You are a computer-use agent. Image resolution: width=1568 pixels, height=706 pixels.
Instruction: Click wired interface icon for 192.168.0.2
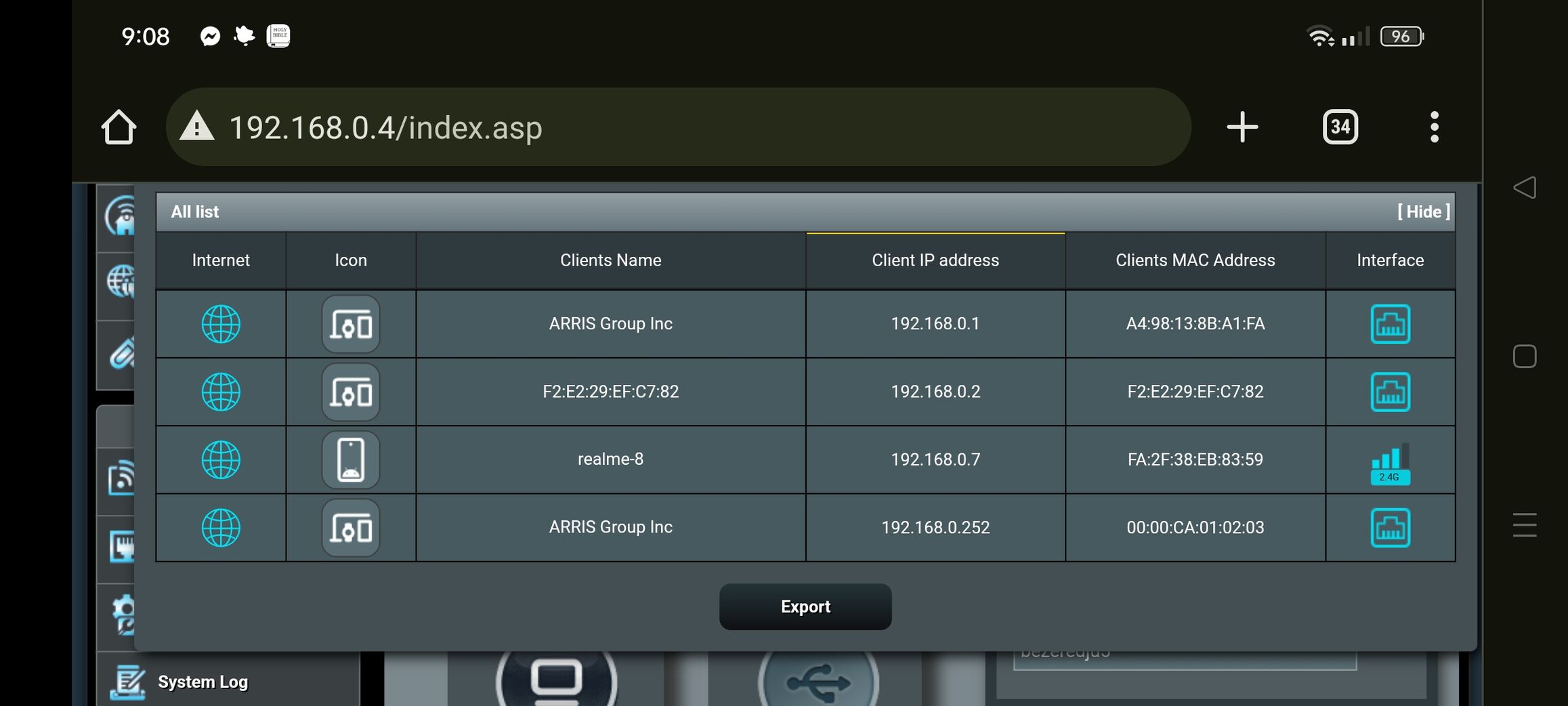click(x=1390, y=392)
